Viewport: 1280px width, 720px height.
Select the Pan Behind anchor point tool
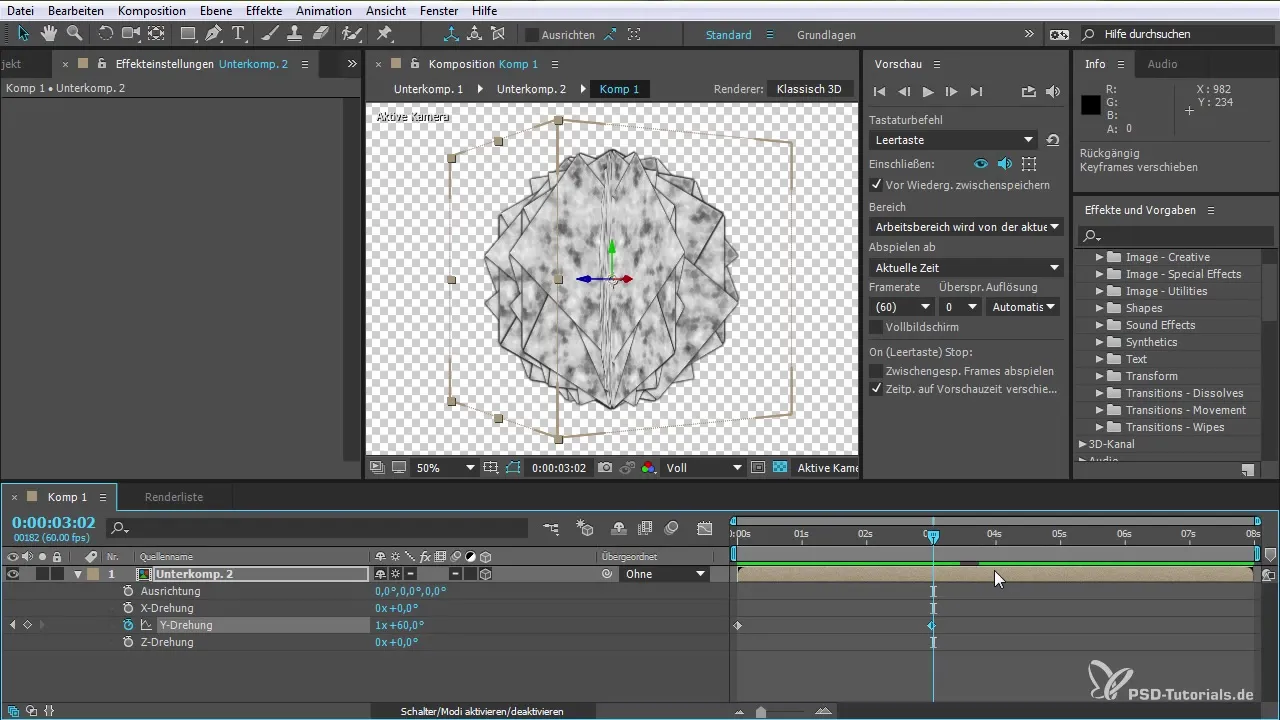pos(155,34)
